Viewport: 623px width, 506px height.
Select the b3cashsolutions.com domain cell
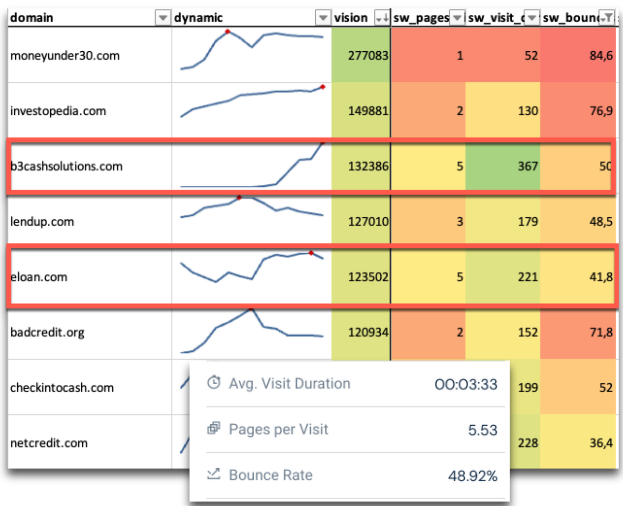67,166
